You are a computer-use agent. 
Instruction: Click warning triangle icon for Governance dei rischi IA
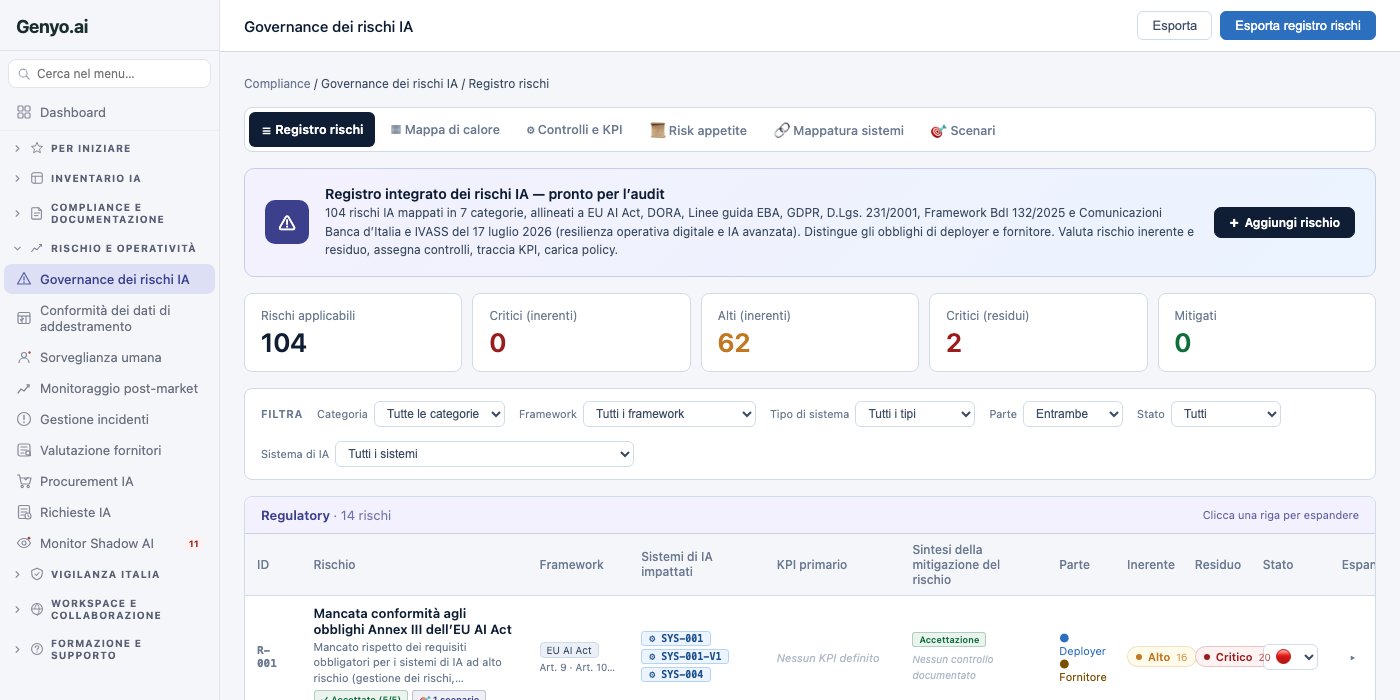(24, 280)
